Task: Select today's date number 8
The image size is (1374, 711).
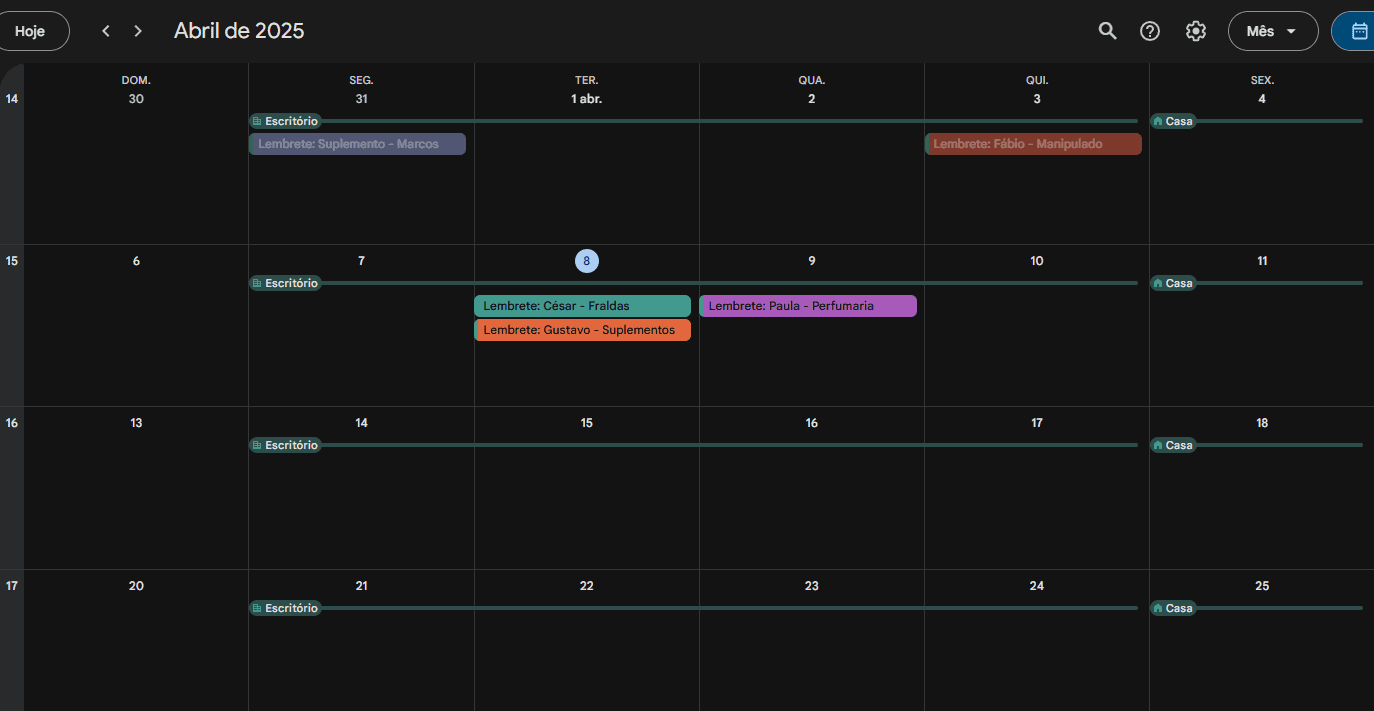Action: tap(586, 261)
